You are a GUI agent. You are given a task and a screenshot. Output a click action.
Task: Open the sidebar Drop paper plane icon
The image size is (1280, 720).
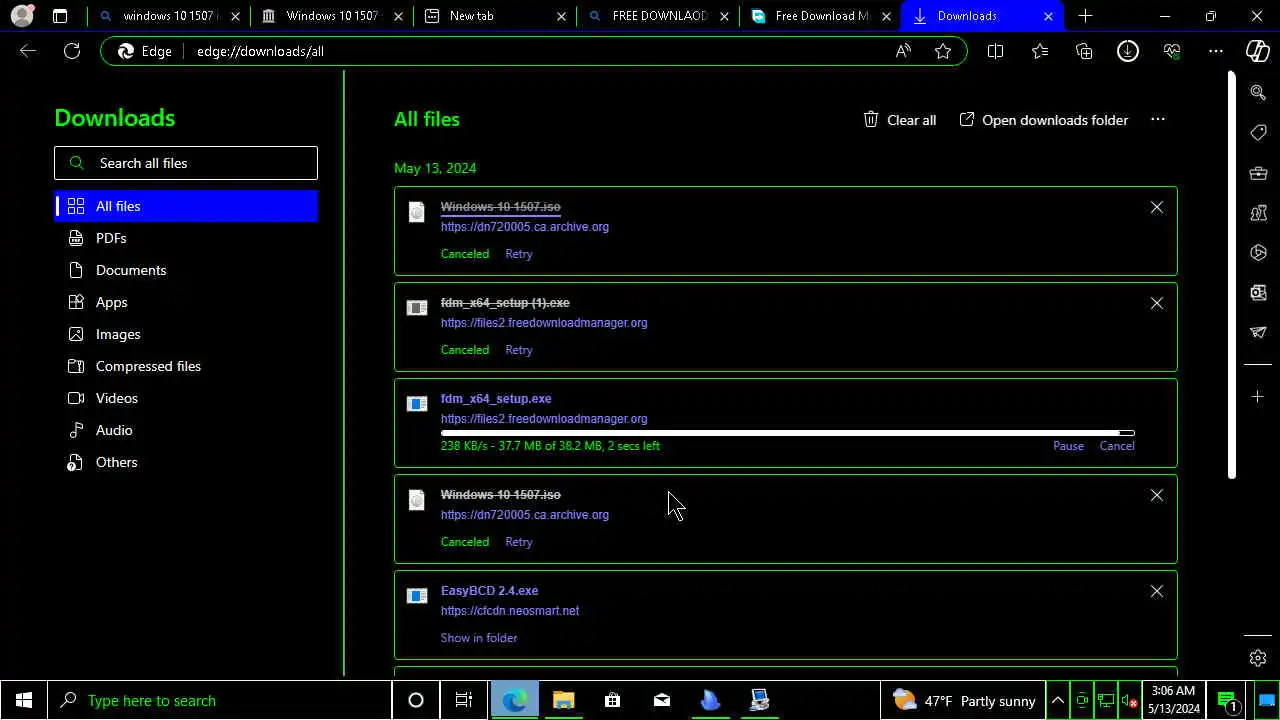(1258, 332)
